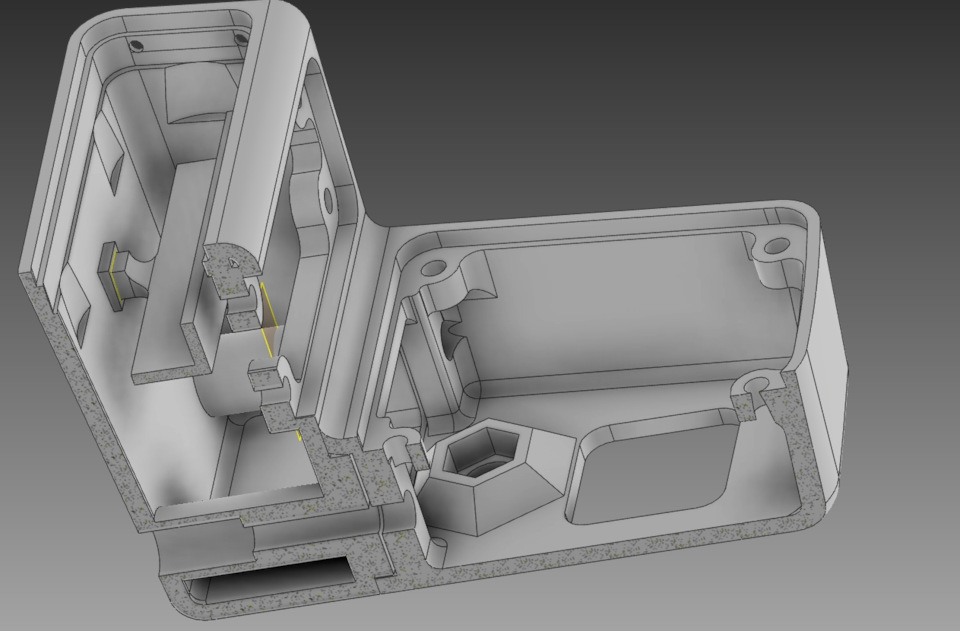960x631 pixels.
Task: Pick the half-cut screw hole on the right section face
Action: tap(752, 385)
